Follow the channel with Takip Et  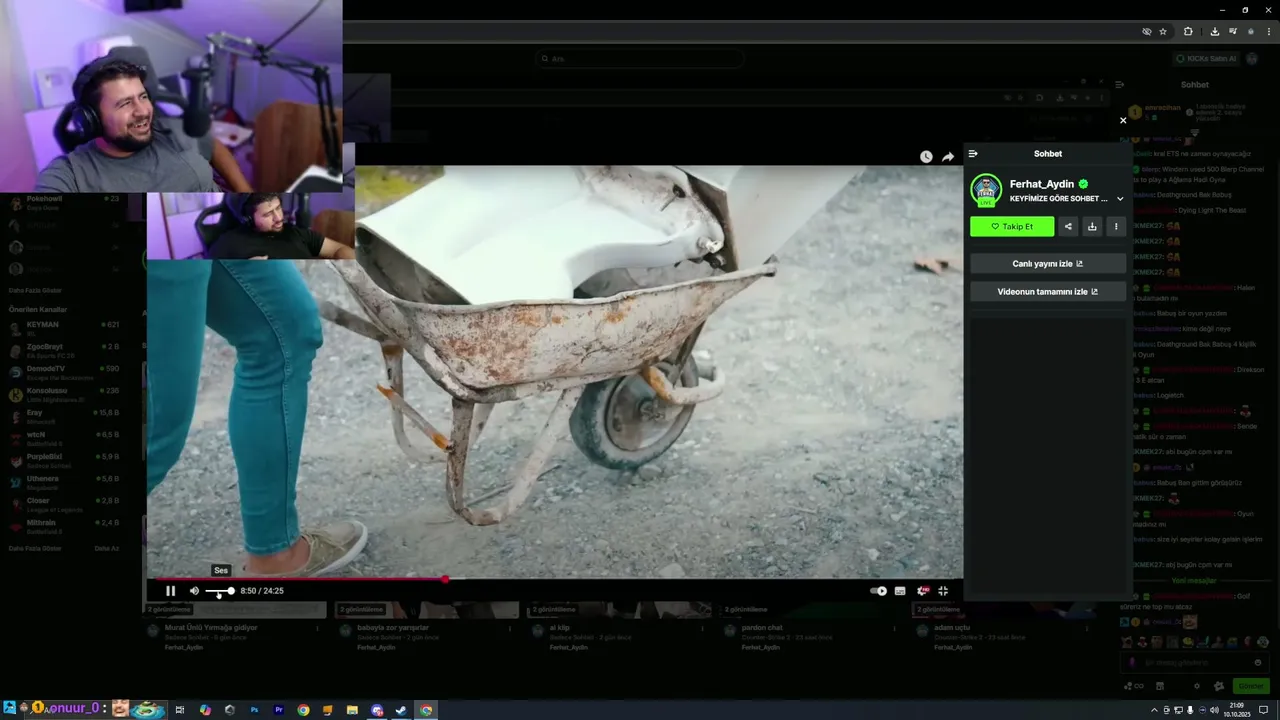1012,227
